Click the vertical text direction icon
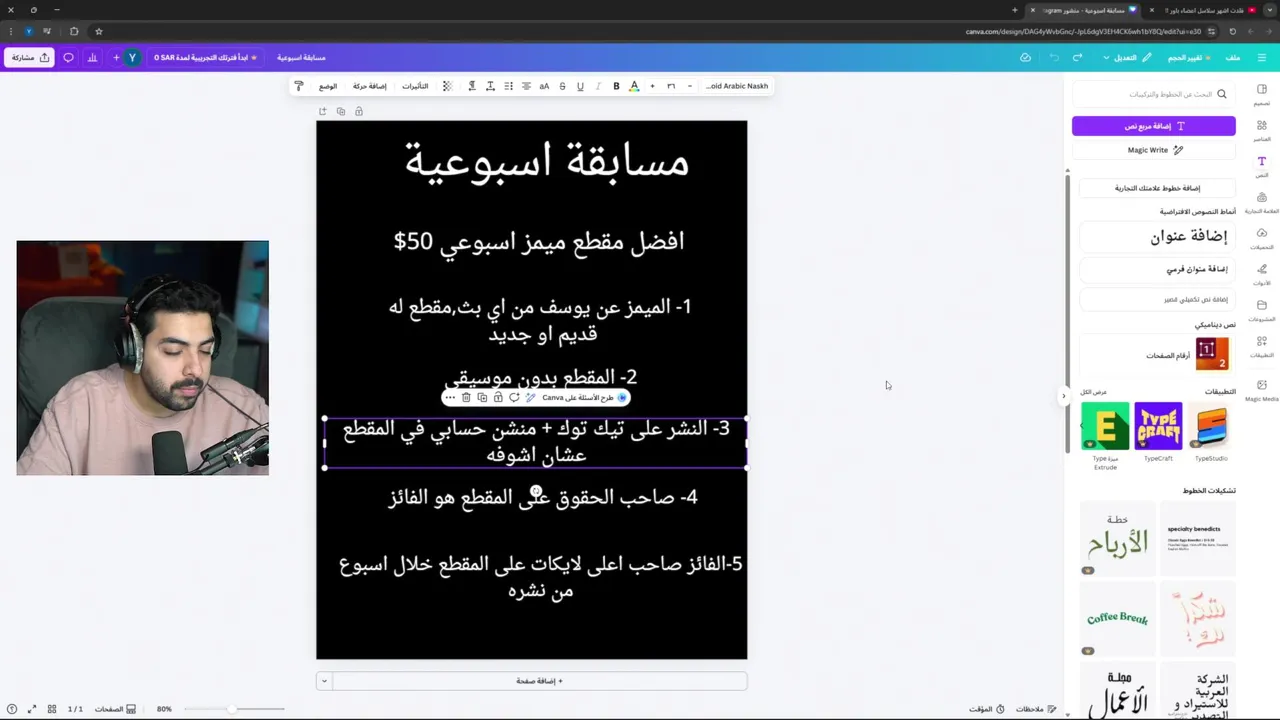 click(x=472, y=86)
